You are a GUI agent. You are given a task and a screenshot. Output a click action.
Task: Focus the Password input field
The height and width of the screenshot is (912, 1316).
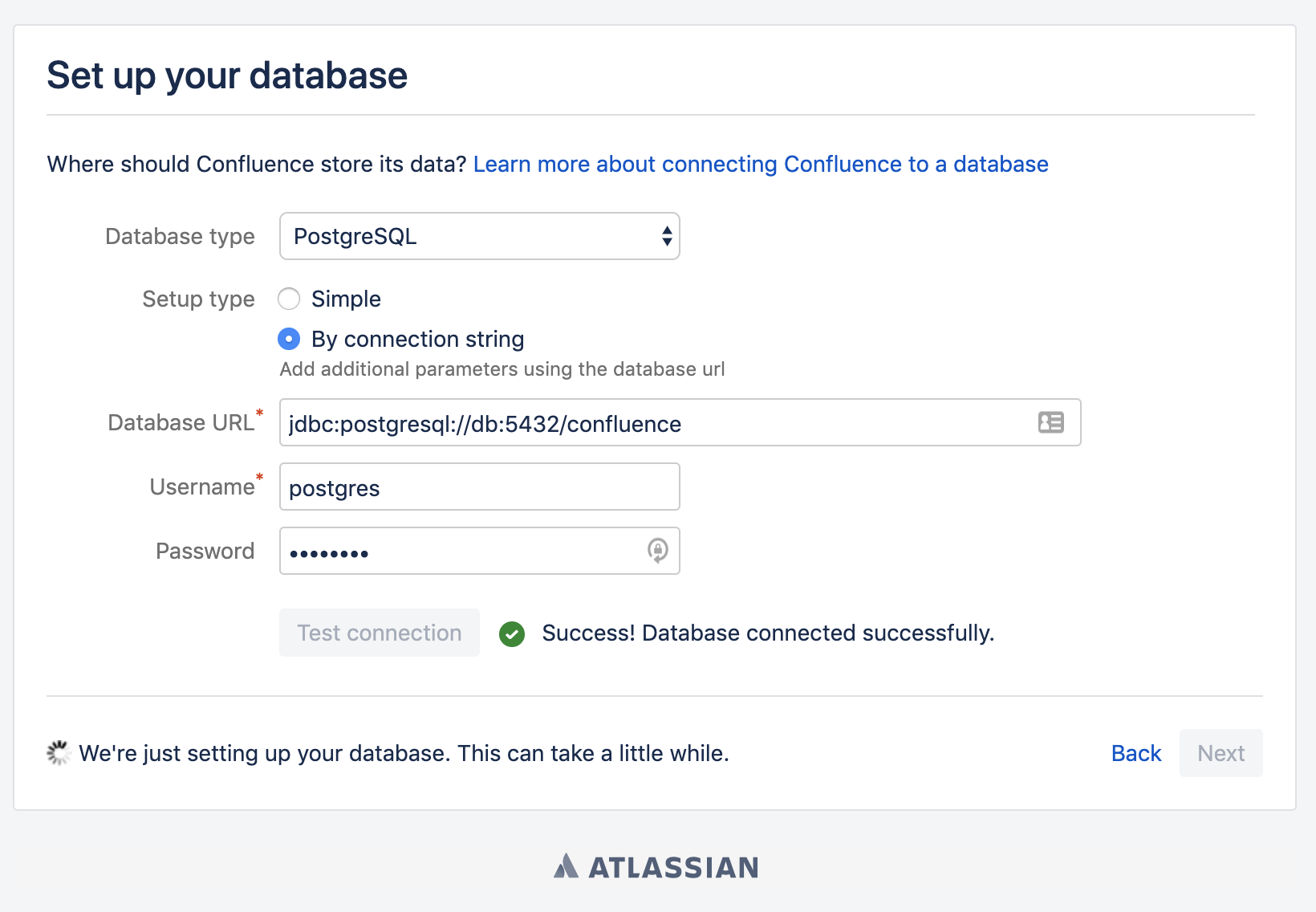pos(480,551)
